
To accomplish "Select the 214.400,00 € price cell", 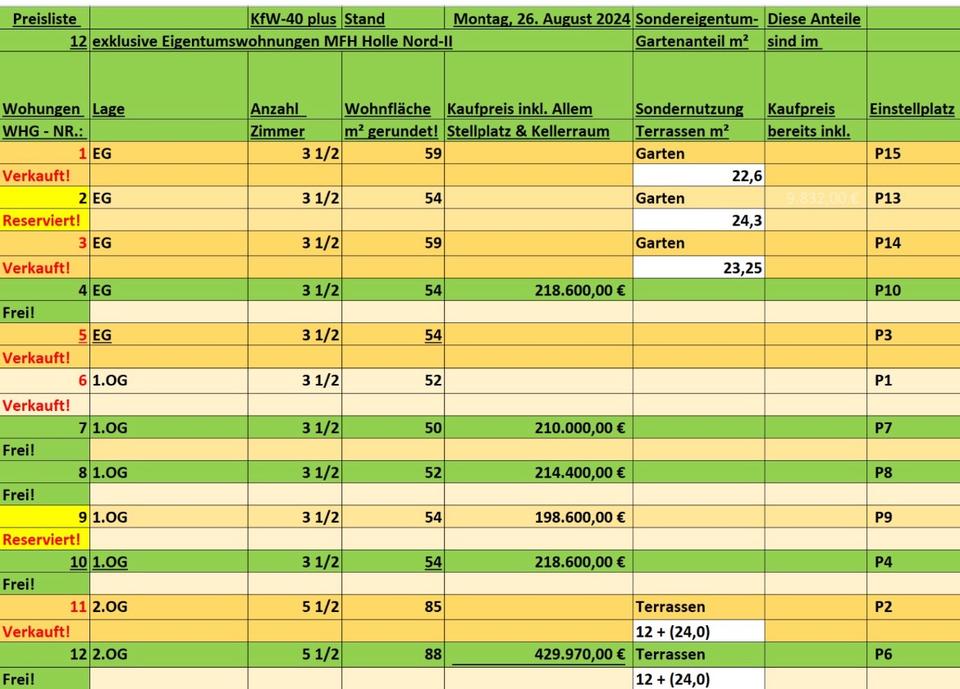I will coord(538,472).
